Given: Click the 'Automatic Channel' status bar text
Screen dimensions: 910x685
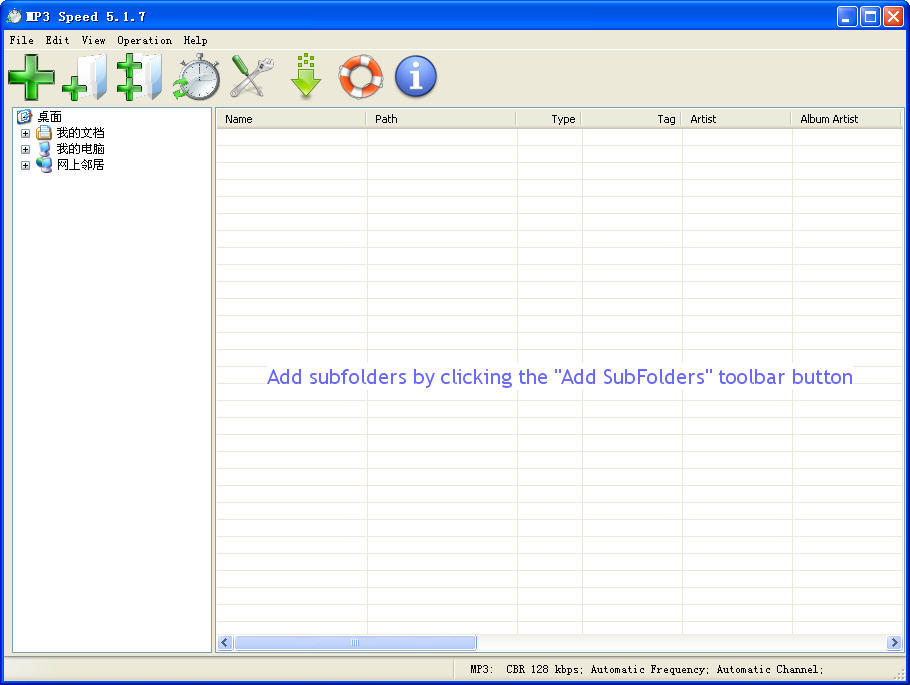Looking at the screenshot, I should pyautogui.click(x=768, y=669).
